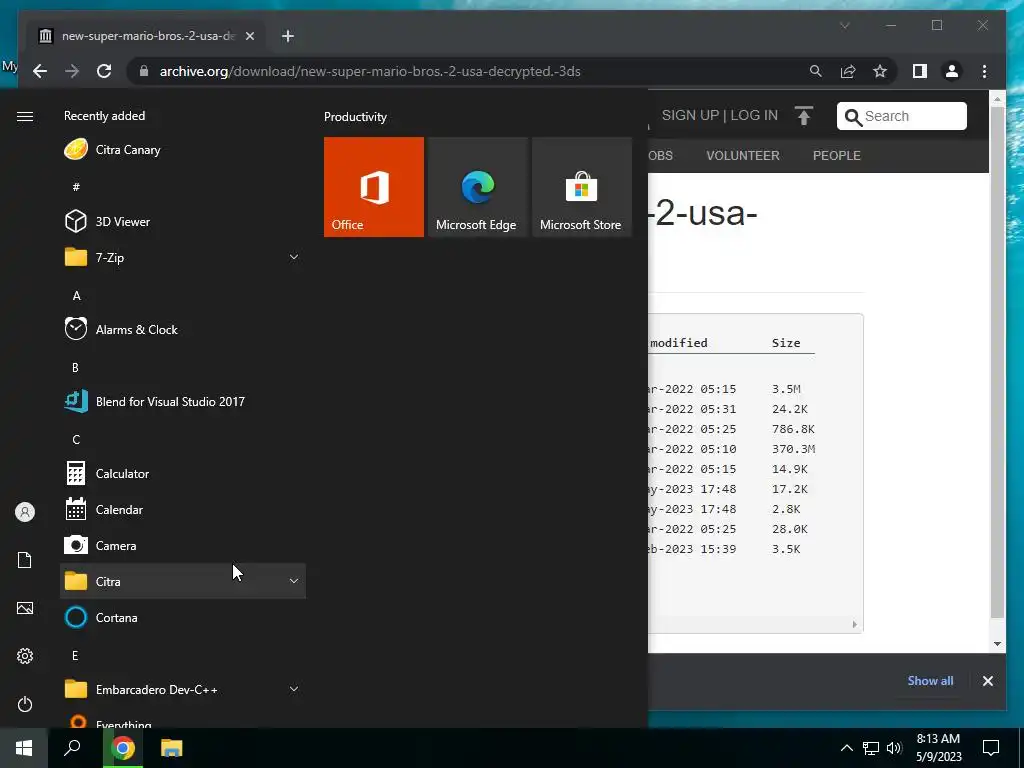The image size is (1024, 768).
Task: Click Show all downloads link
Action: [x=930, y=680]
